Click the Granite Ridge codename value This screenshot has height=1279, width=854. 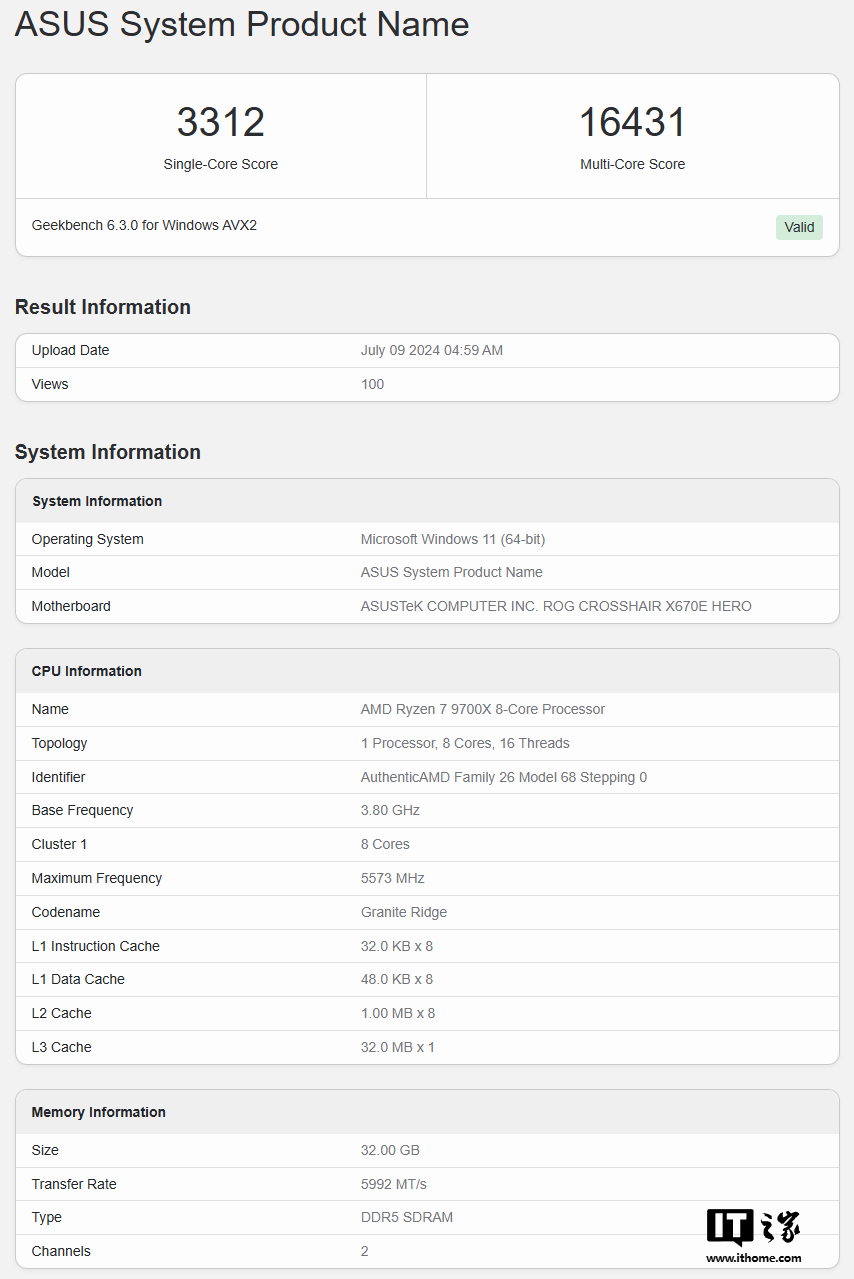tap(403, 912)
